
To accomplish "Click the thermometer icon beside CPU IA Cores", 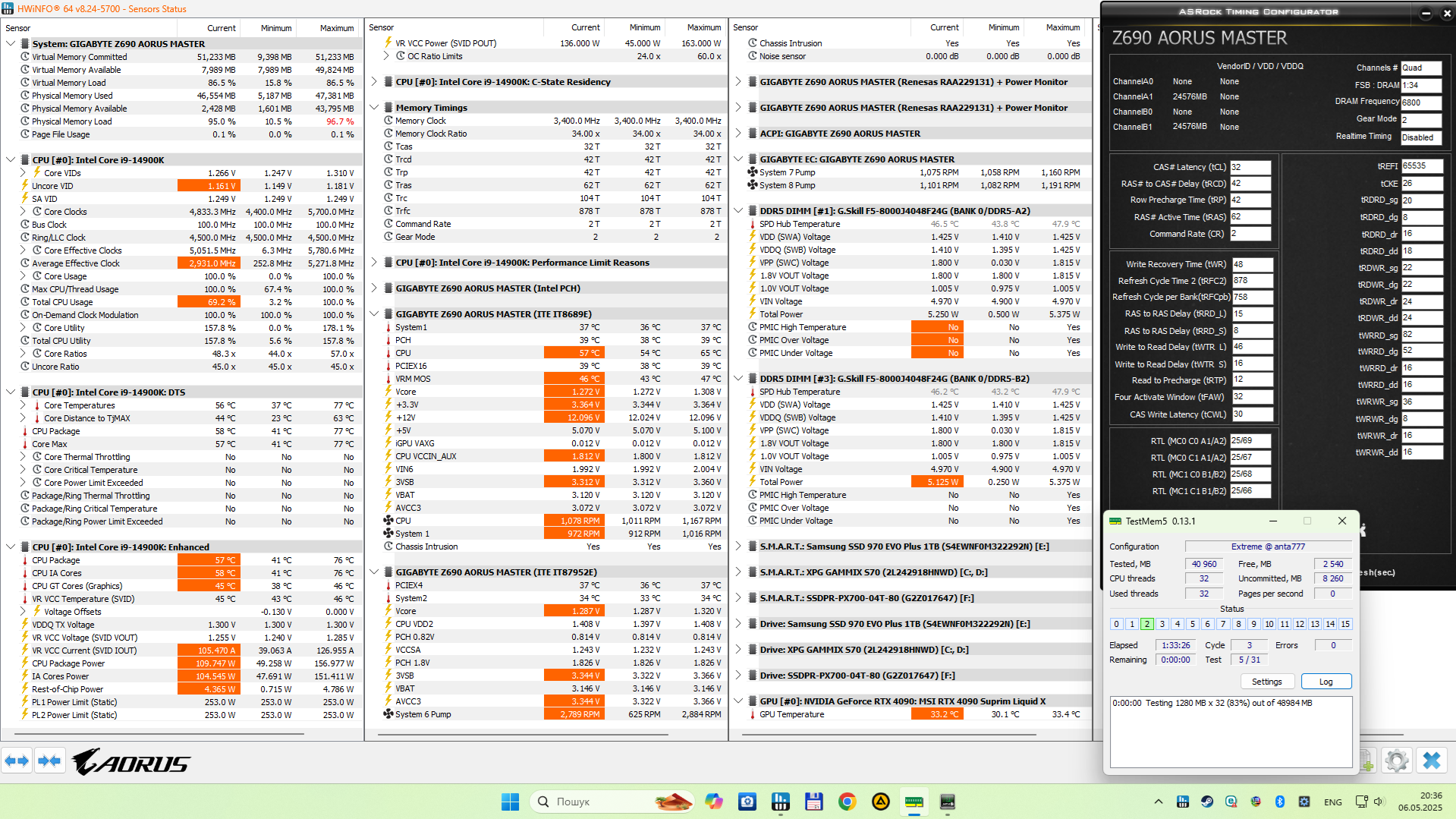I will coord(24,573).
